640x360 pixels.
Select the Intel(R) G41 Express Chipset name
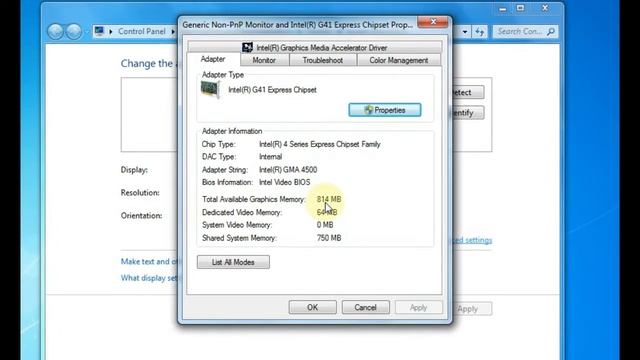point(272,90)
